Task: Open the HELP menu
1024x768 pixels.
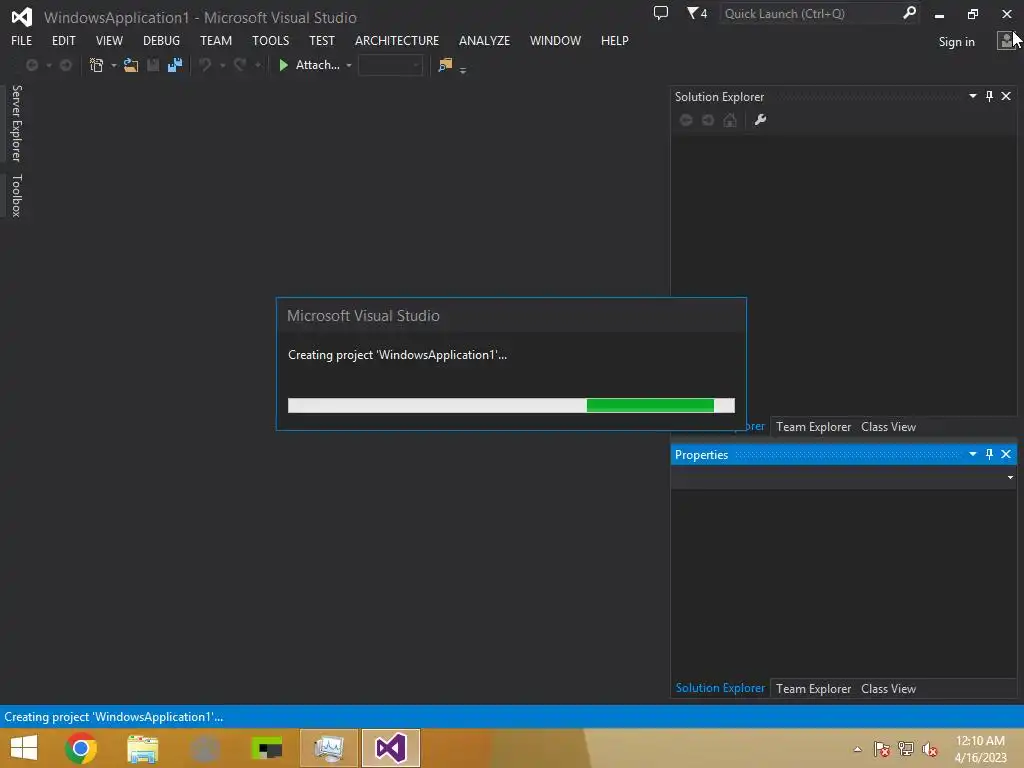Action: click(x=615, y=40)
